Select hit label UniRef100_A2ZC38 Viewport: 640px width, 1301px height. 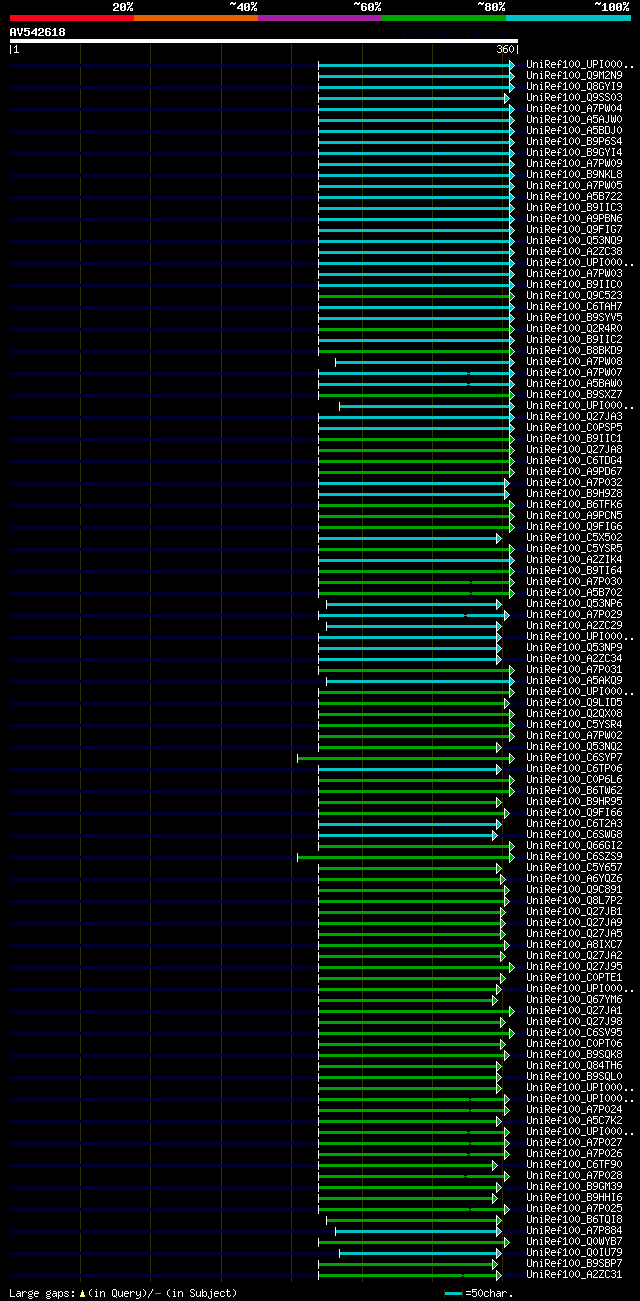574,251
